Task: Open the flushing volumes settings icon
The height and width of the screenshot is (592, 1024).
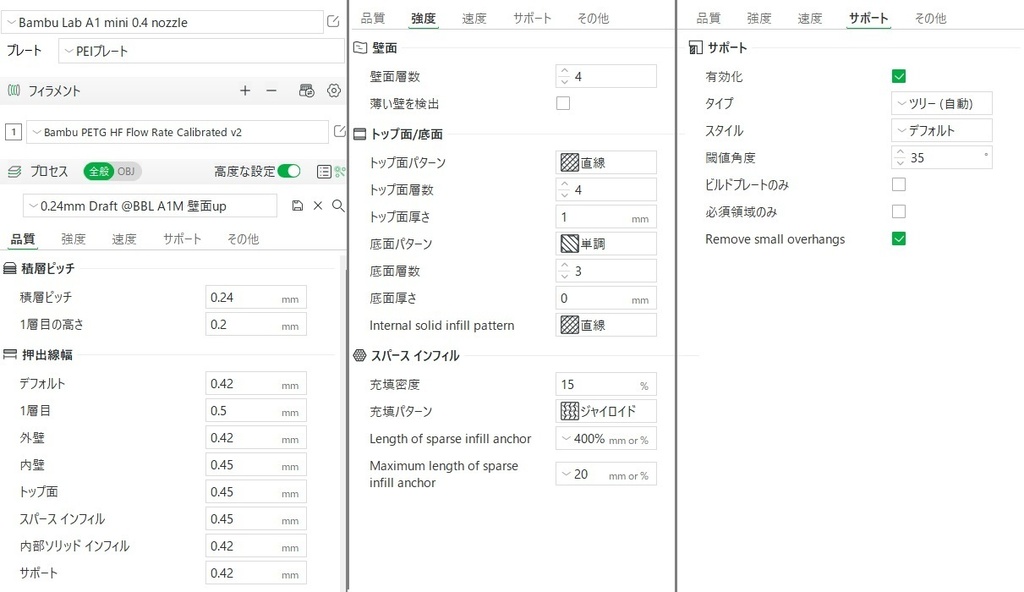Action: point(306,90)
